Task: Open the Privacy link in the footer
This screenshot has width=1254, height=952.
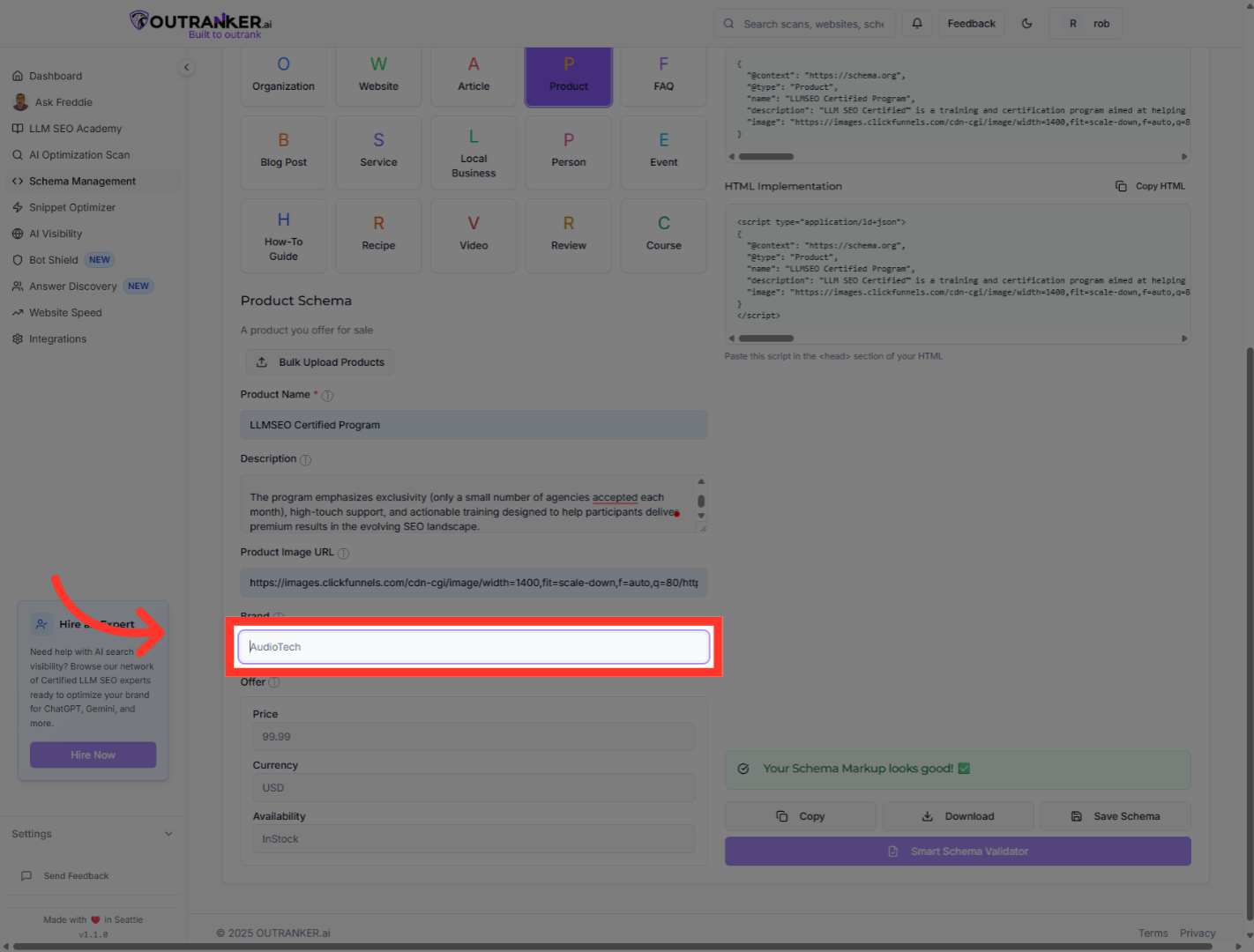Action: pyautogui.click(x=1198, y=933)
